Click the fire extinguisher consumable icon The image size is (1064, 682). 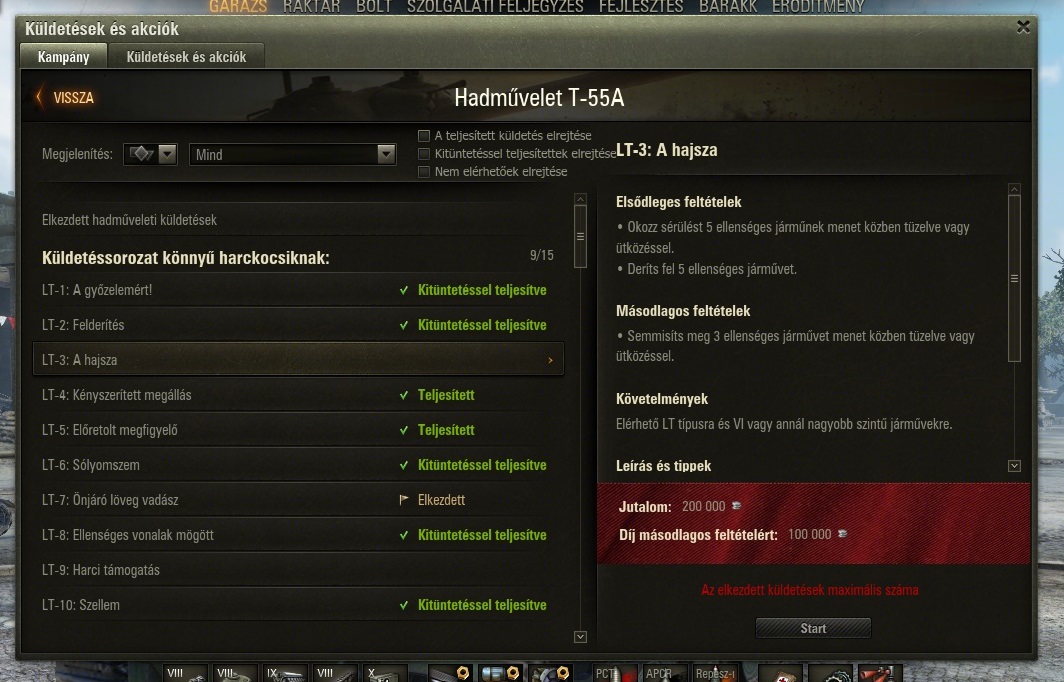coord(880,673)
